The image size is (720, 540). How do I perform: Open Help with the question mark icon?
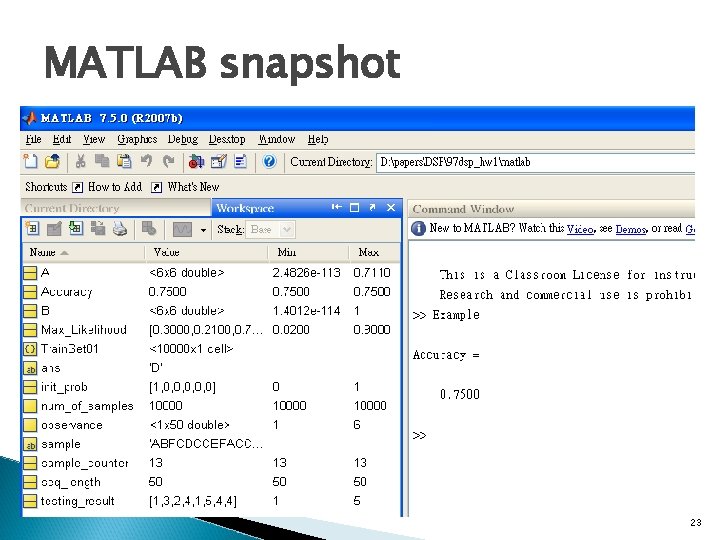click(269, 161)
